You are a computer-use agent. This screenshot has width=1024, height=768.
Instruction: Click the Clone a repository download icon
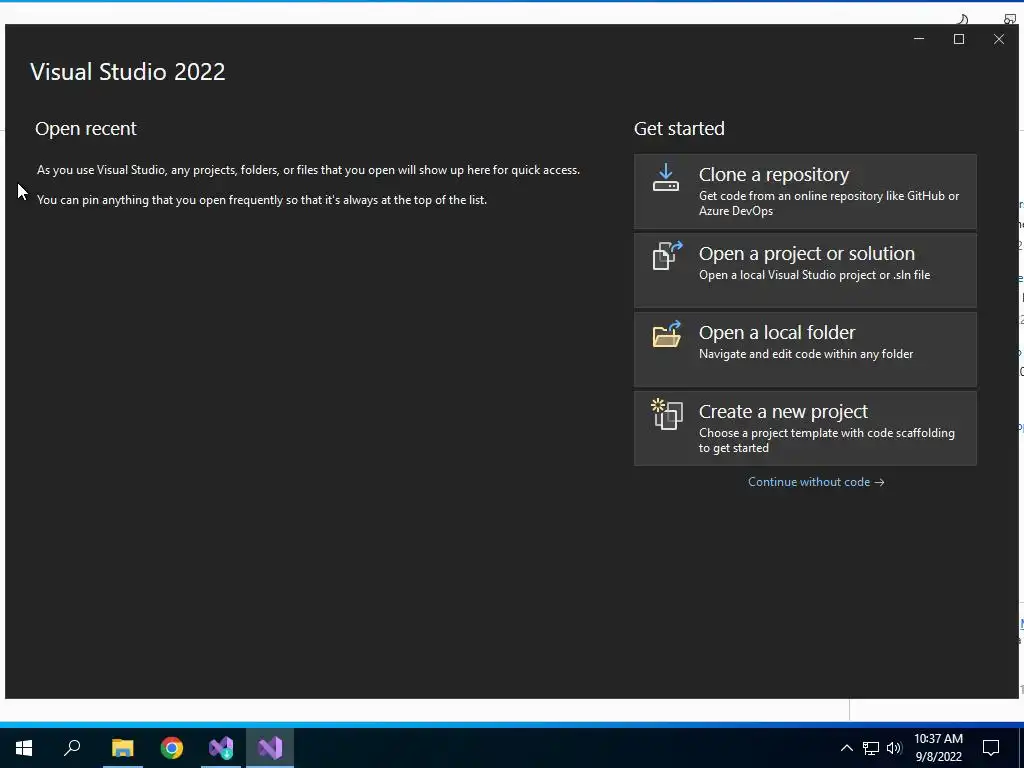pyautogui.click(x=665, y=178)
